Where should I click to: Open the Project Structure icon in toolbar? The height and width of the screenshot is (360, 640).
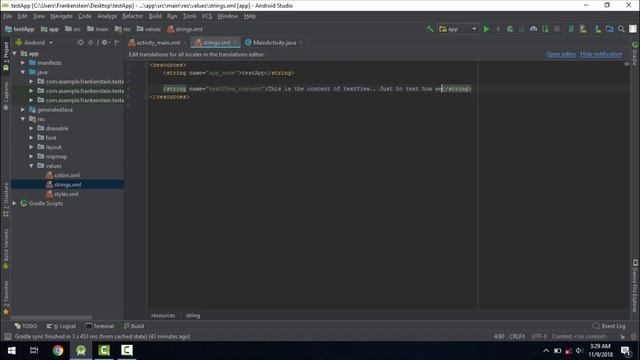(609, 29)
